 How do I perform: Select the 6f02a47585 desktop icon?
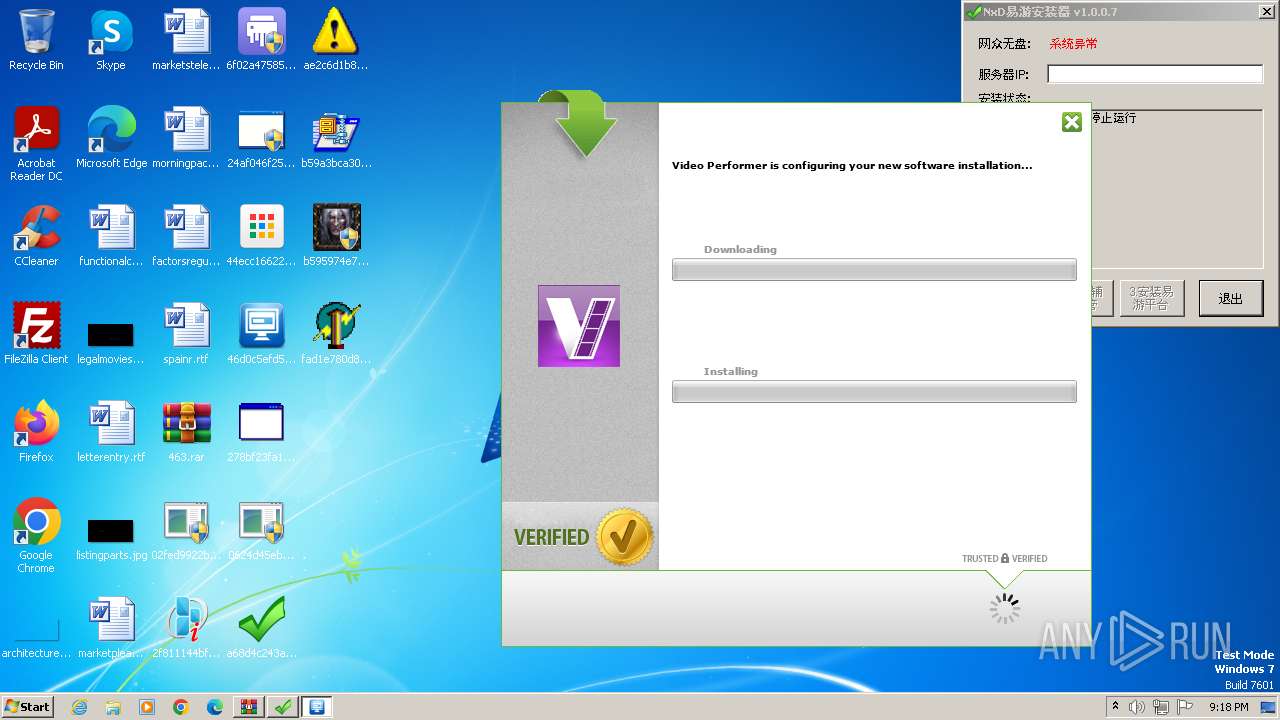point(261,40)
